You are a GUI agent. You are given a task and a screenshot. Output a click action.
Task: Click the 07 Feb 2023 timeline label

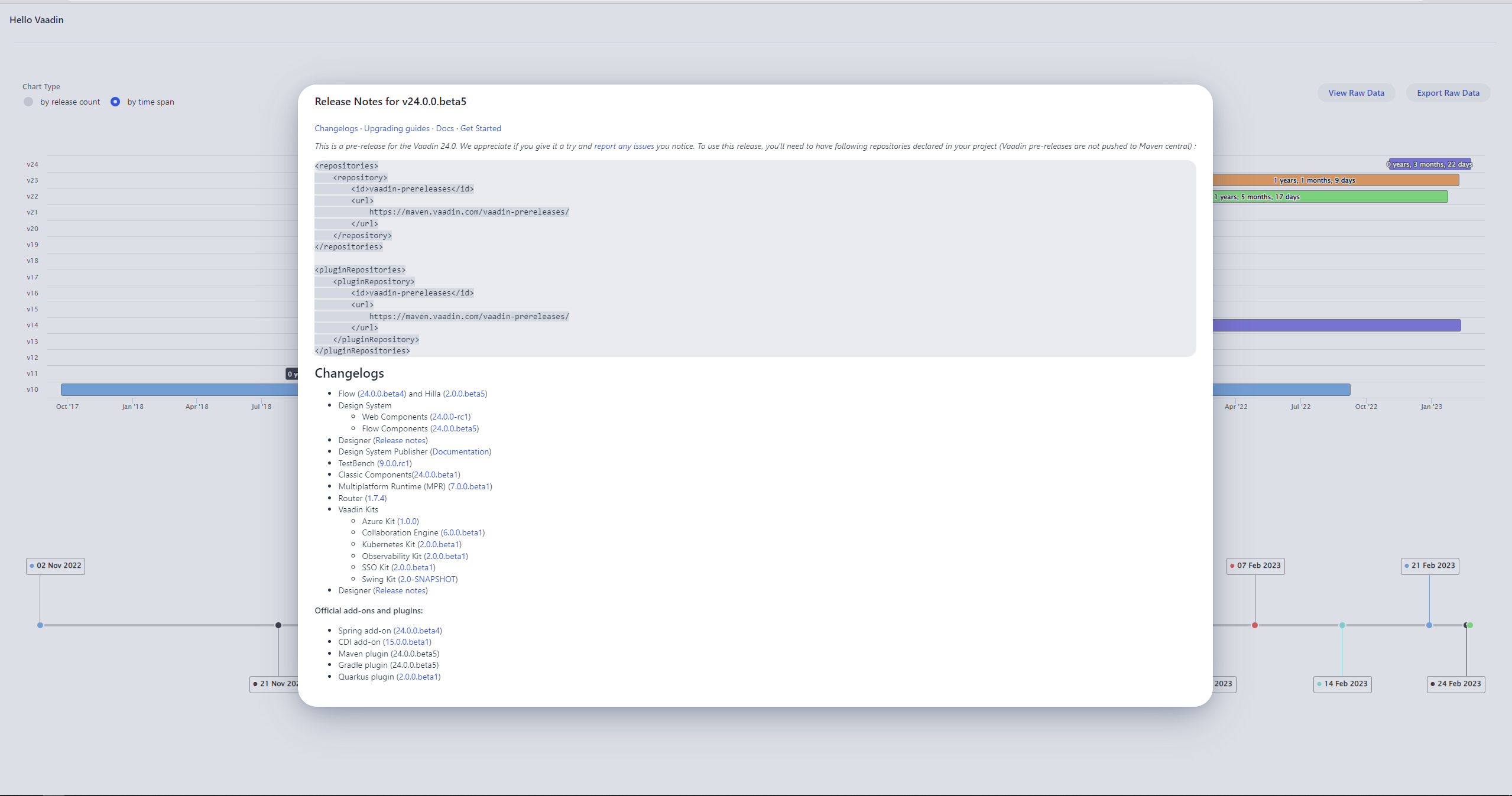[1255, 566]
